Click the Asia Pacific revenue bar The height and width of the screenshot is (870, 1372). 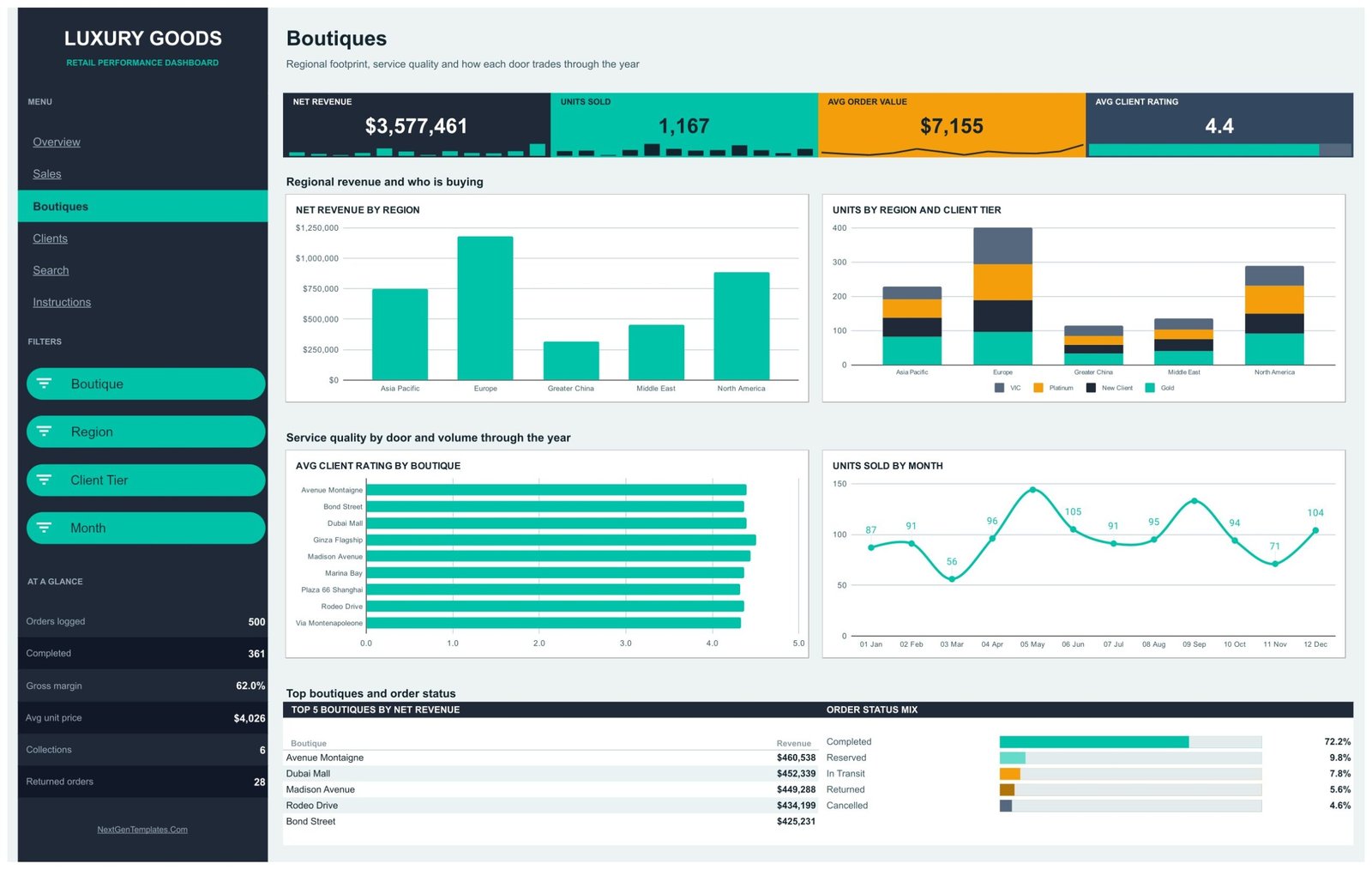click(400, 335)
